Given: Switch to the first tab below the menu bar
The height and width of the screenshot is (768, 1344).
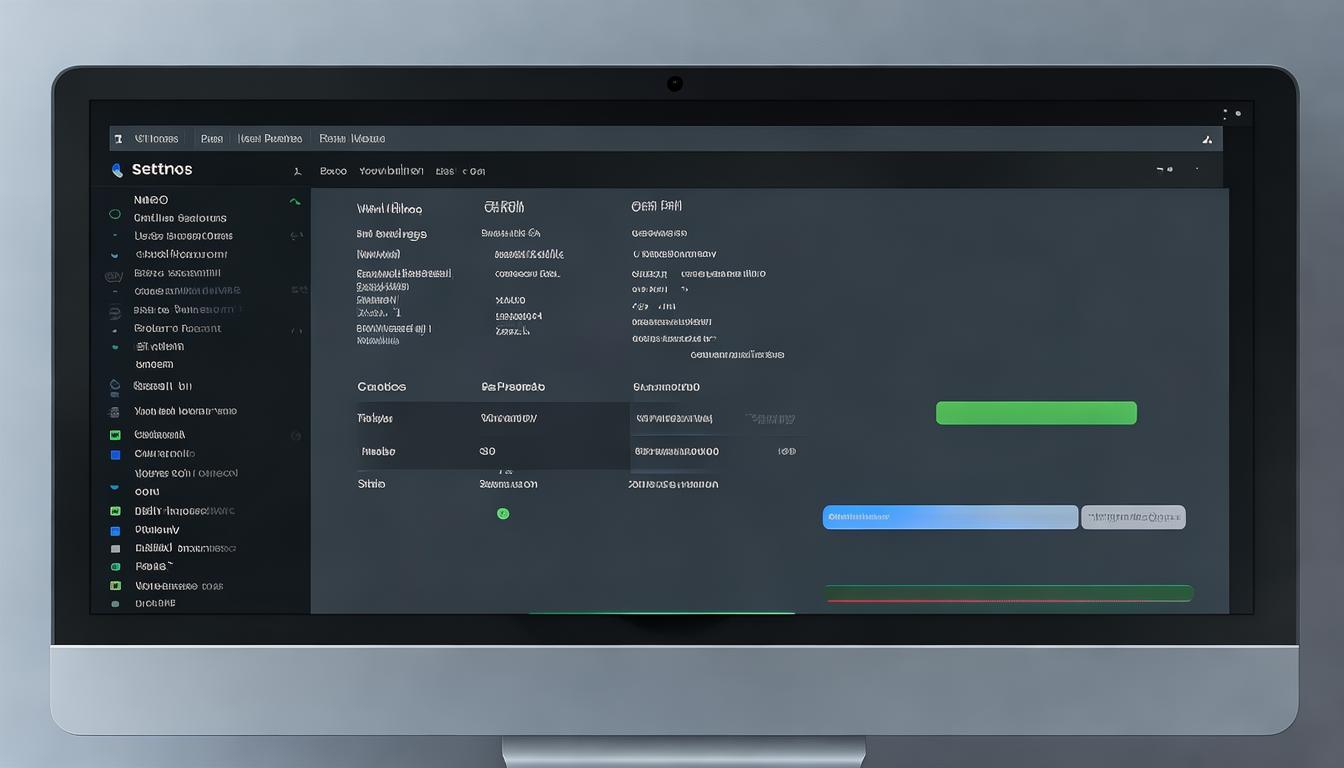Looking at the screenshot, I should (x=333, y=171).
